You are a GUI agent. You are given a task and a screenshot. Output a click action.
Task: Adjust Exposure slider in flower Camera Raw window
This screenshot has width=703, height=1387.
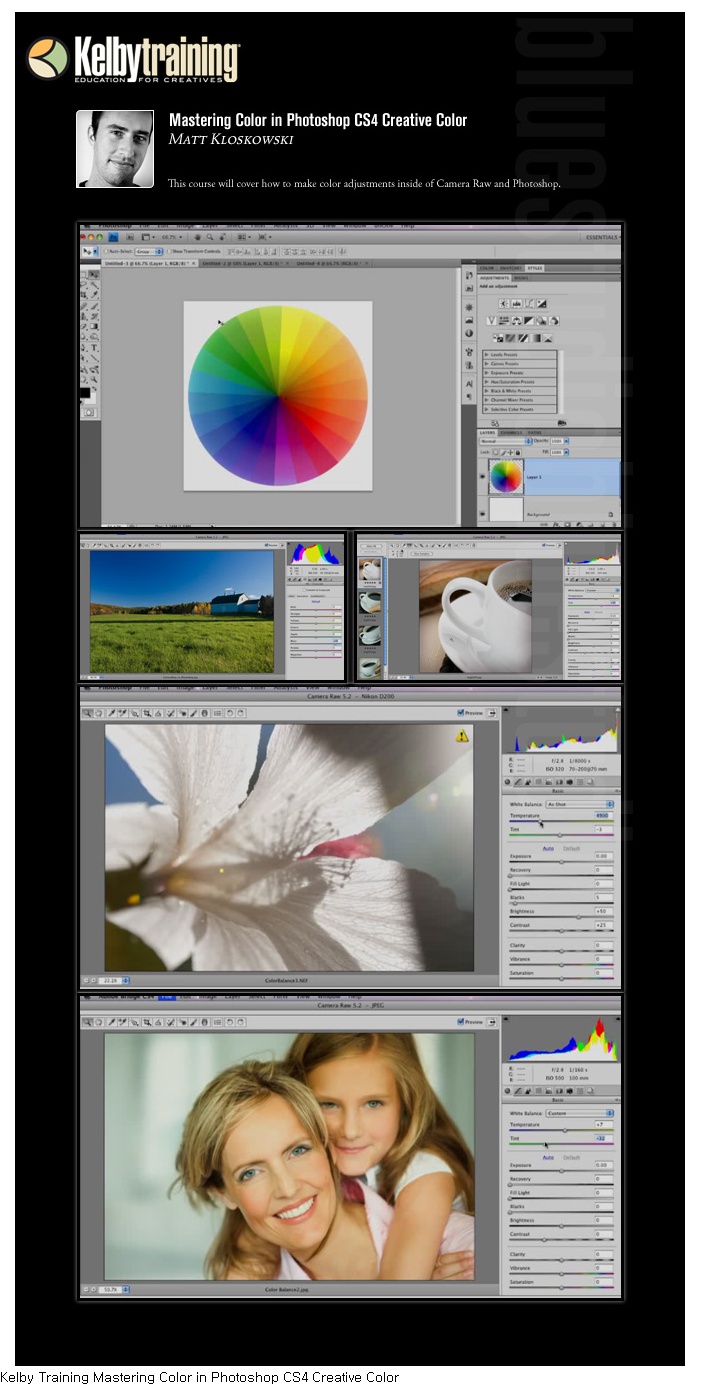[x=560, y=862]
